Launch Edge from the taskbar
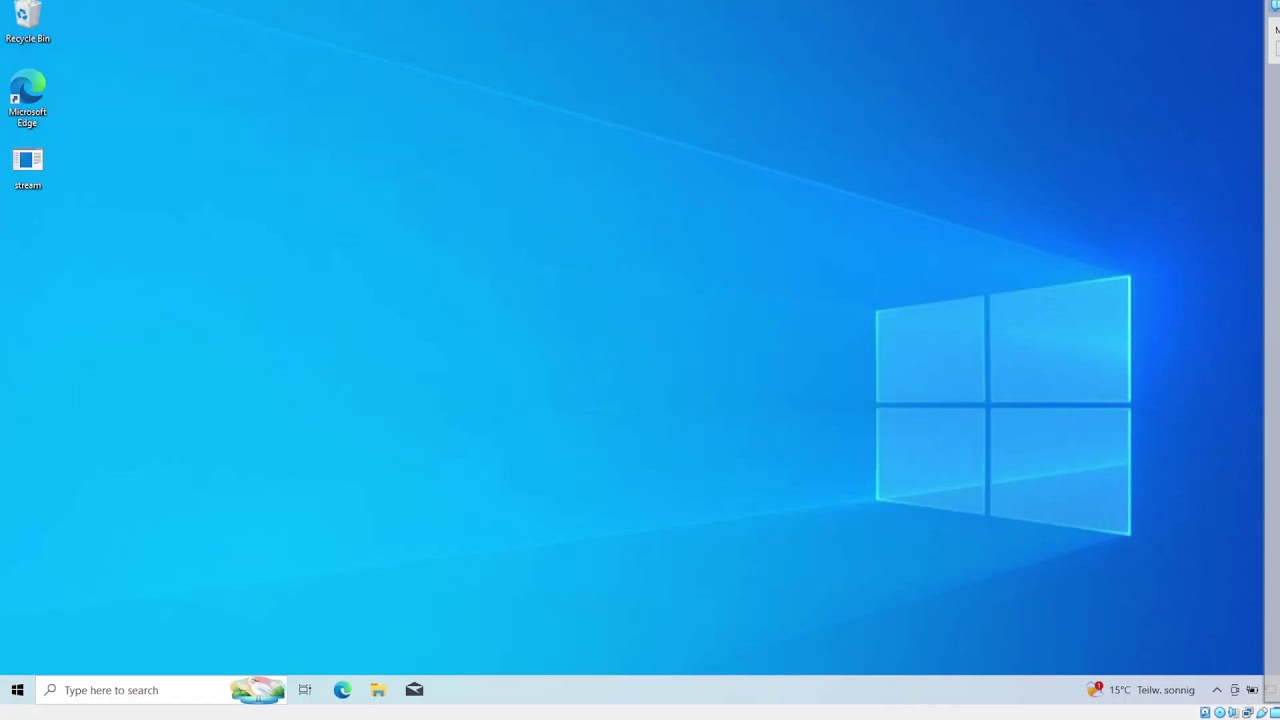 click(342, 690)
